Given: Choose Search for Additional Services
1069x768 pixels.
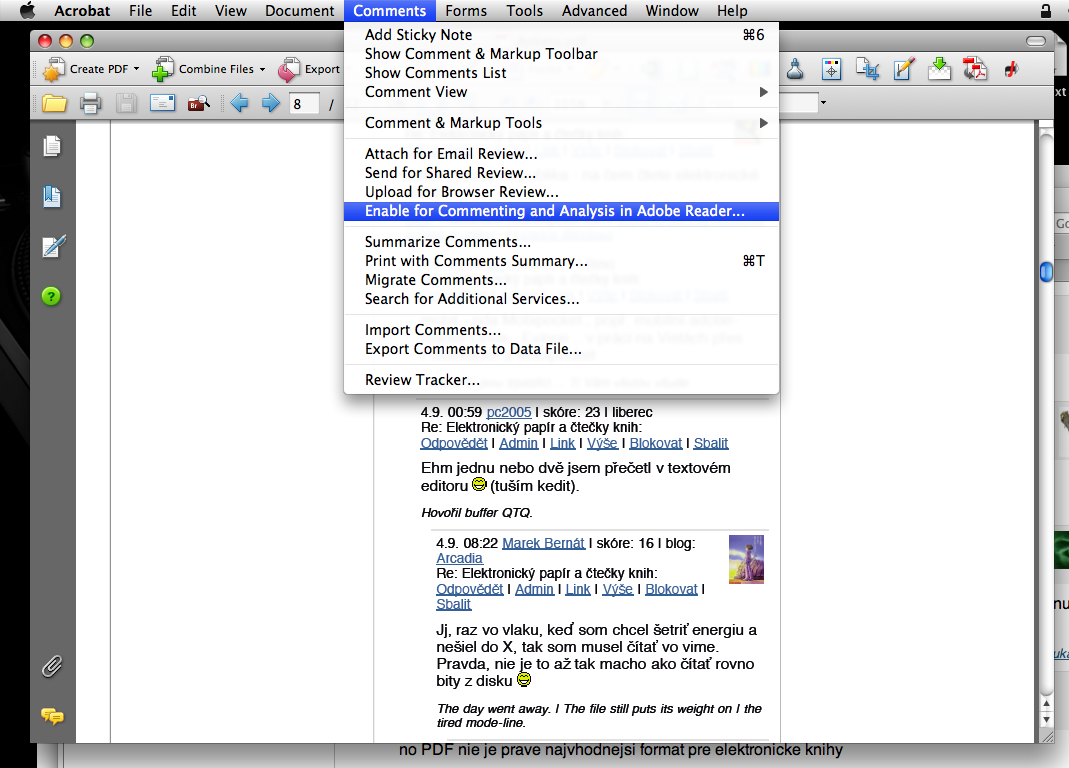Looking at the screenshot, I should click(x=561, y=299).
